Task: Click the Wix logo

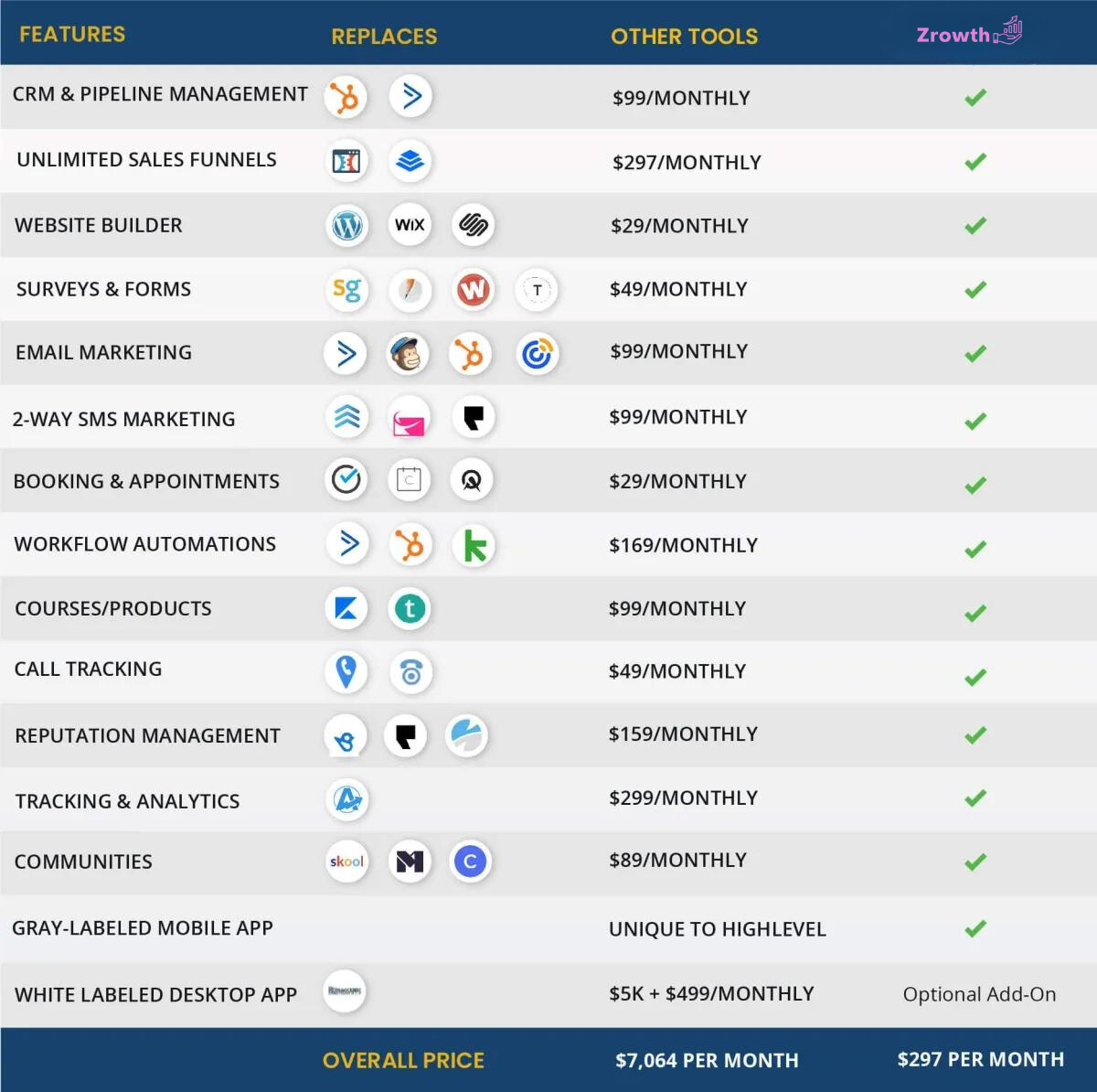Action: click(410, 225)
